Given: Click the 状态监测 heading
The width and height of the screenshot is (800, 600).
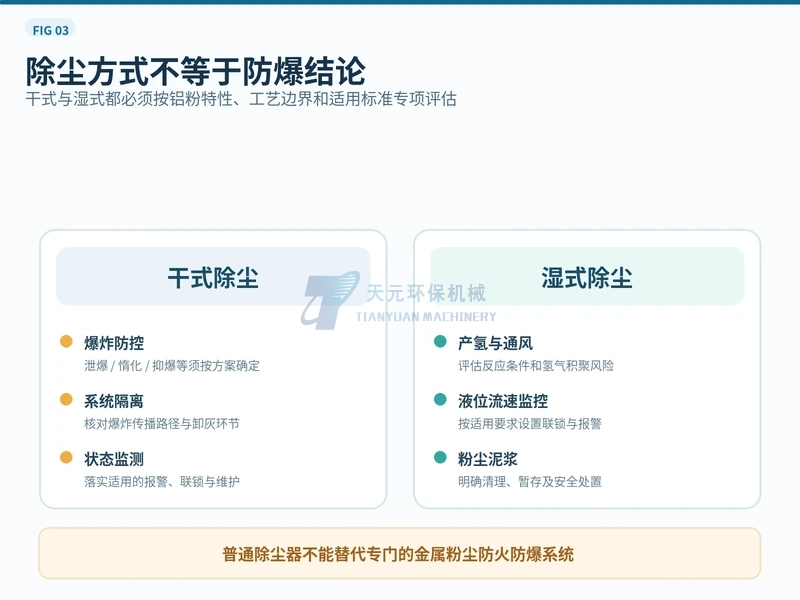Looking at the screenshot, I should (x=114, y=459).
